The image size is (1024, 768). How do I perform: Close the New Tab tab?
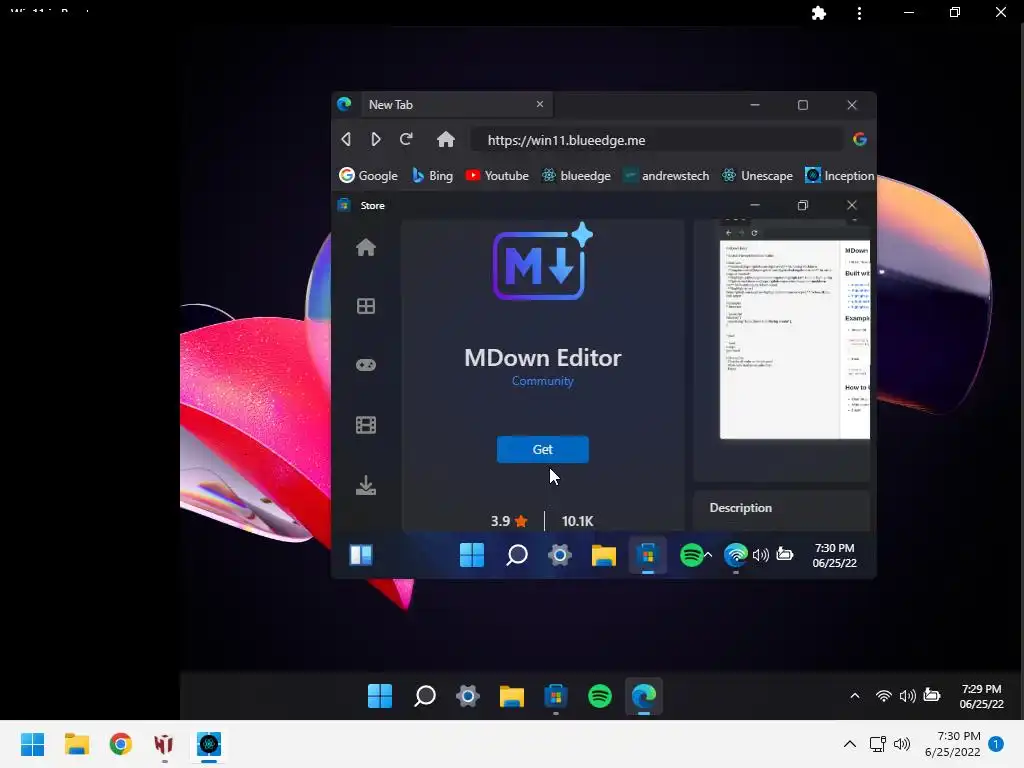pos(540,104)
